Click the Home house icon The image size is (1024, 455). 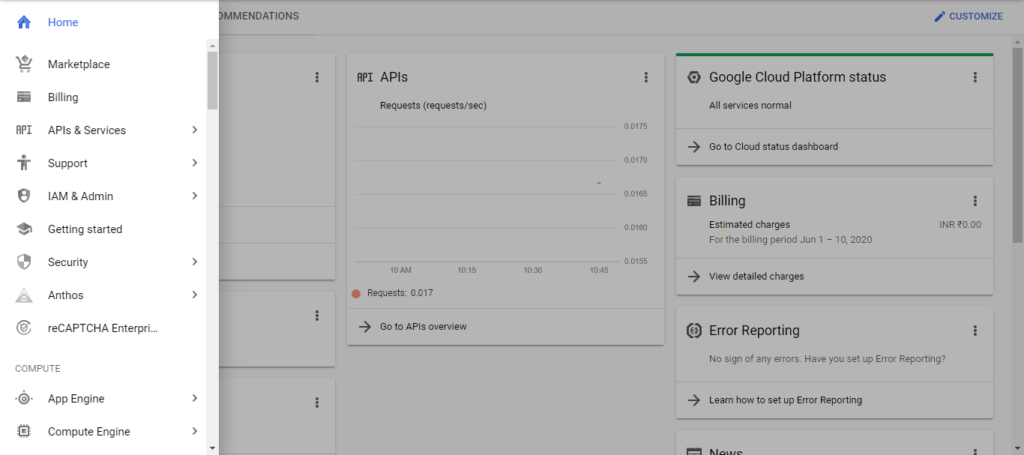[24, 22]
